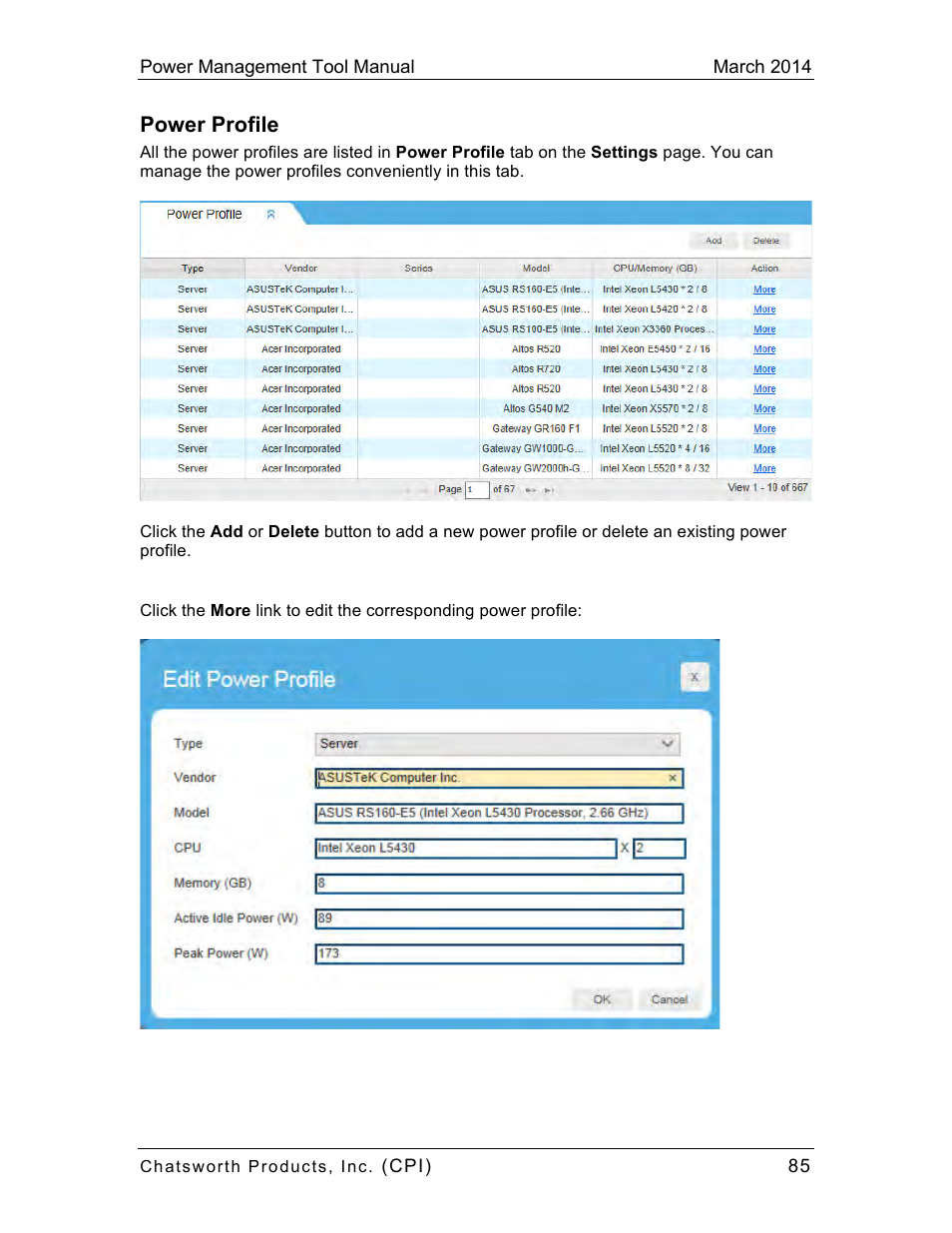Sort by the CPU/Memory (GB) column header
Viewport: 952px width, 1233px height.
pyautogui.click(x=655, y=269)
